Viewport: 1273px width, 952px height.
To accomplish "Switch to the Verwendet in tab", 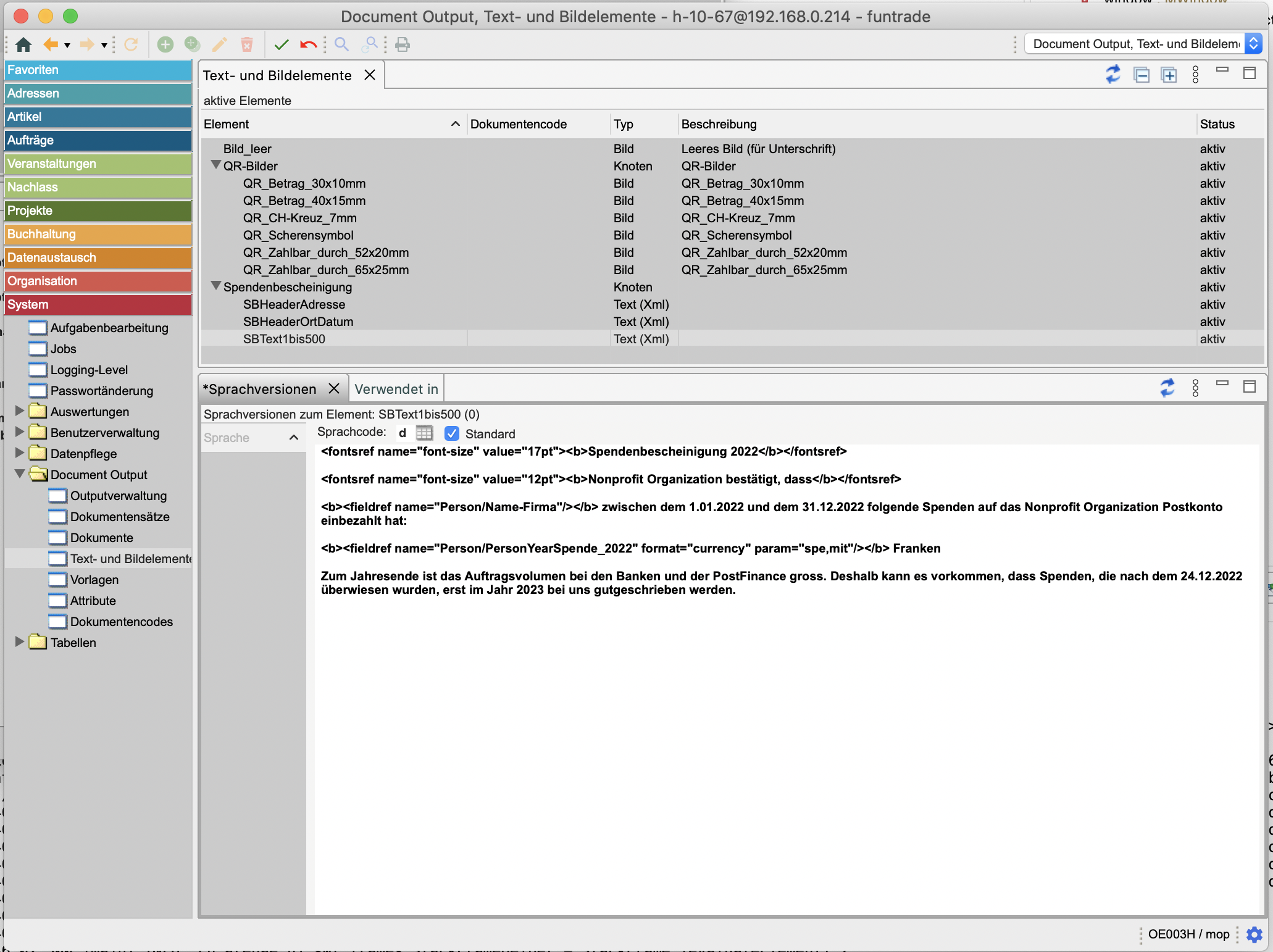I will pos(396,389).
